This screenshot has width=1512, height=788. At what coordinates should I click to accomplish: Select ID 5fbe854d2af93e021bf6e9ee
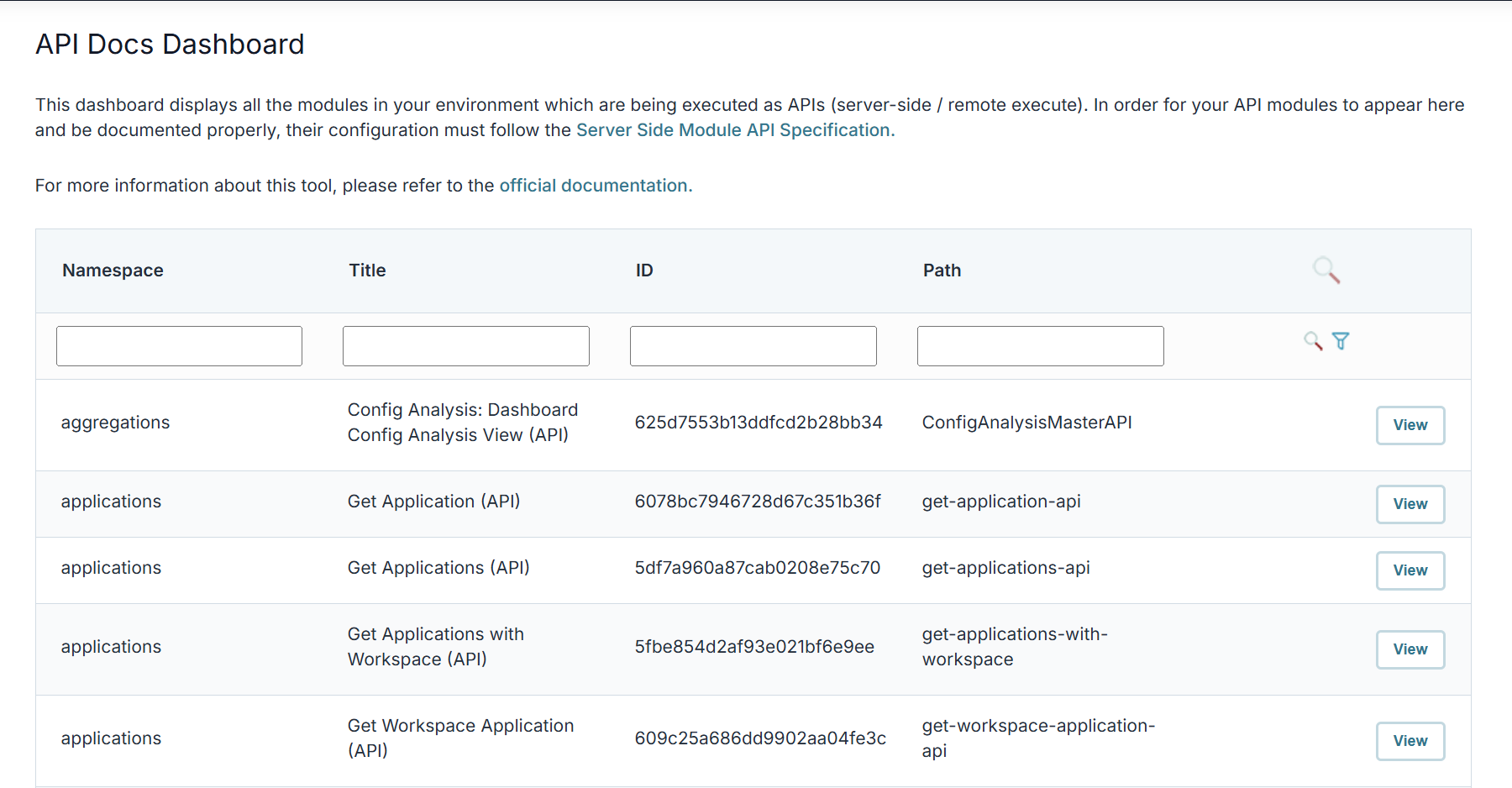754,647
